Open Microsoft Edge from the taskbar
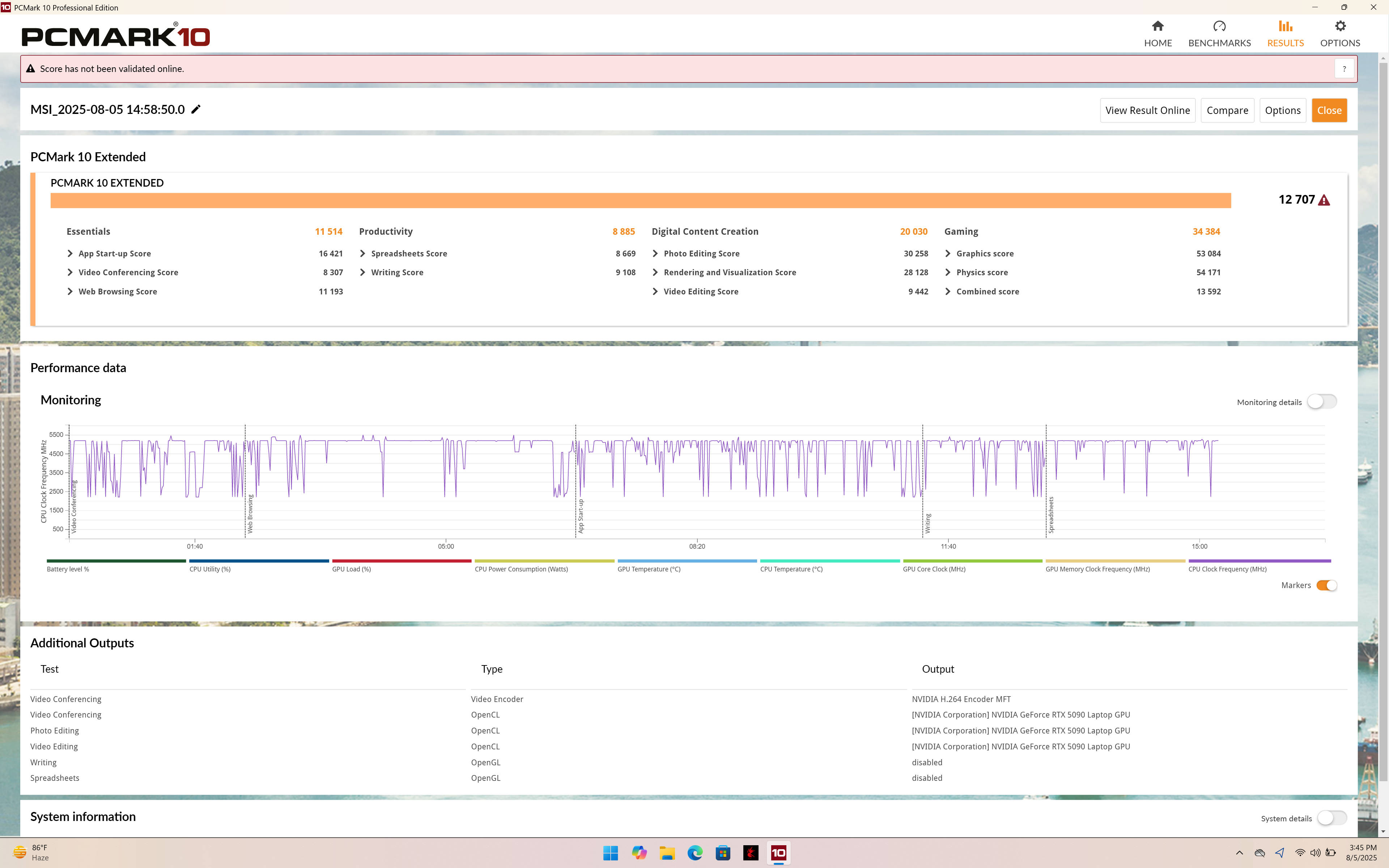The width and height of the screenshot is (1389, 868). [x=694, y=853]
